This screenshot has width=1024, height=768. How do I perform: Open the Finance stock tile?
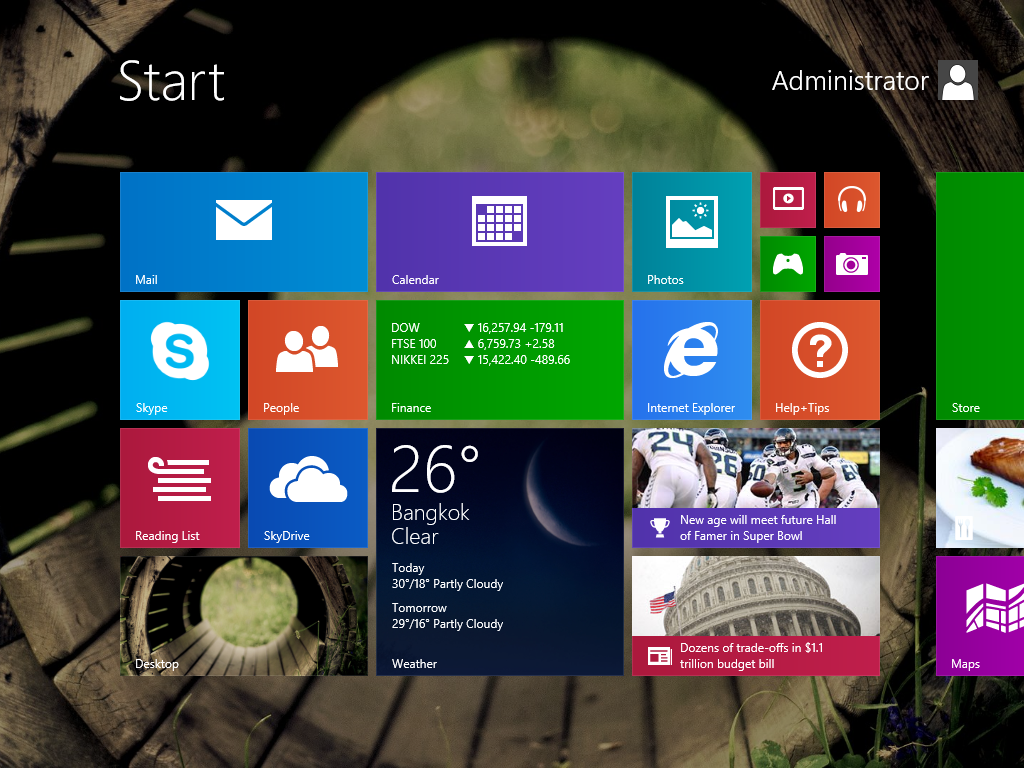click(500, 360)
